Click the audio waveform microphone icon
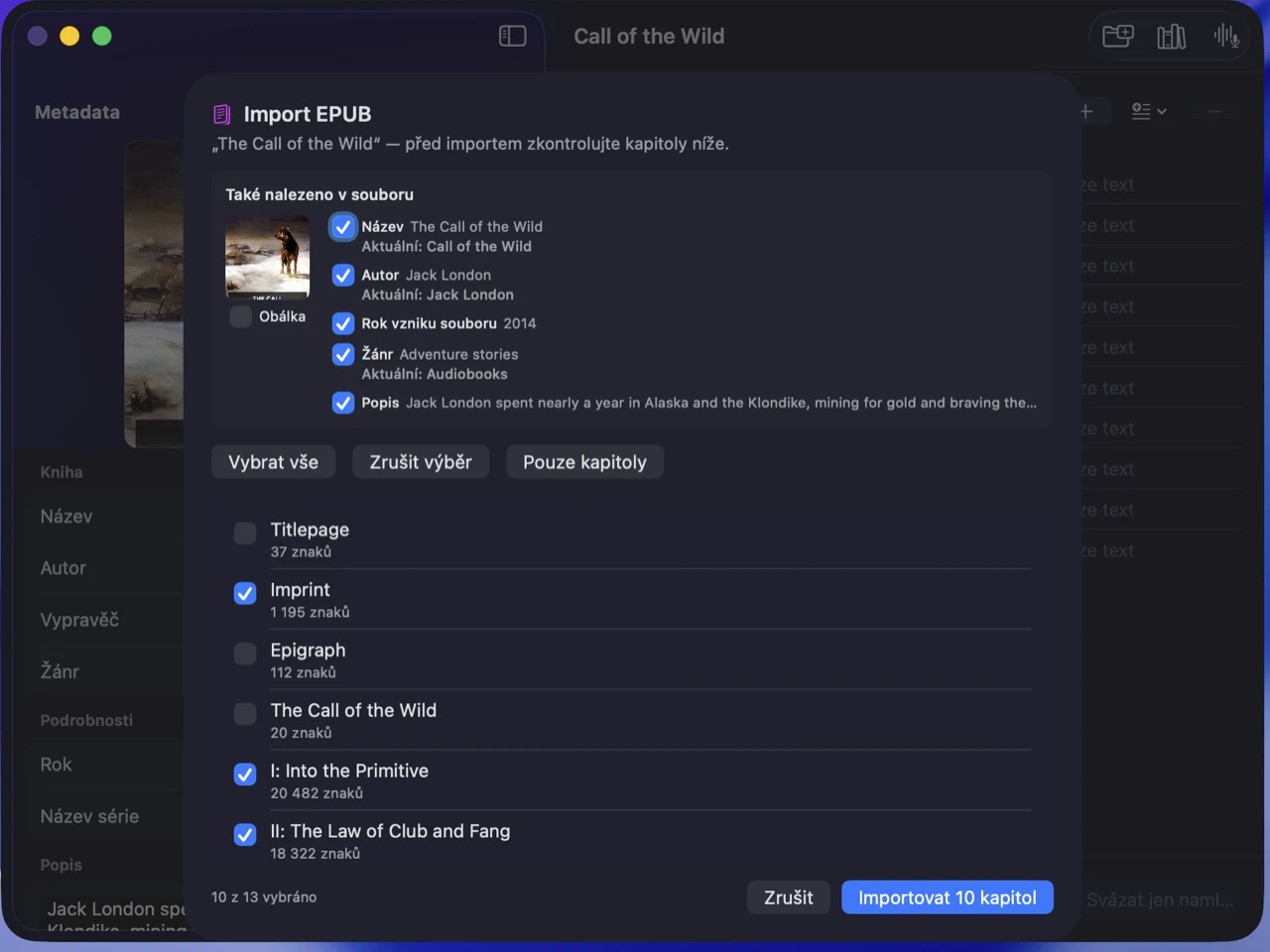The width and height of the screenshot is (1270, 952). 1226,37
